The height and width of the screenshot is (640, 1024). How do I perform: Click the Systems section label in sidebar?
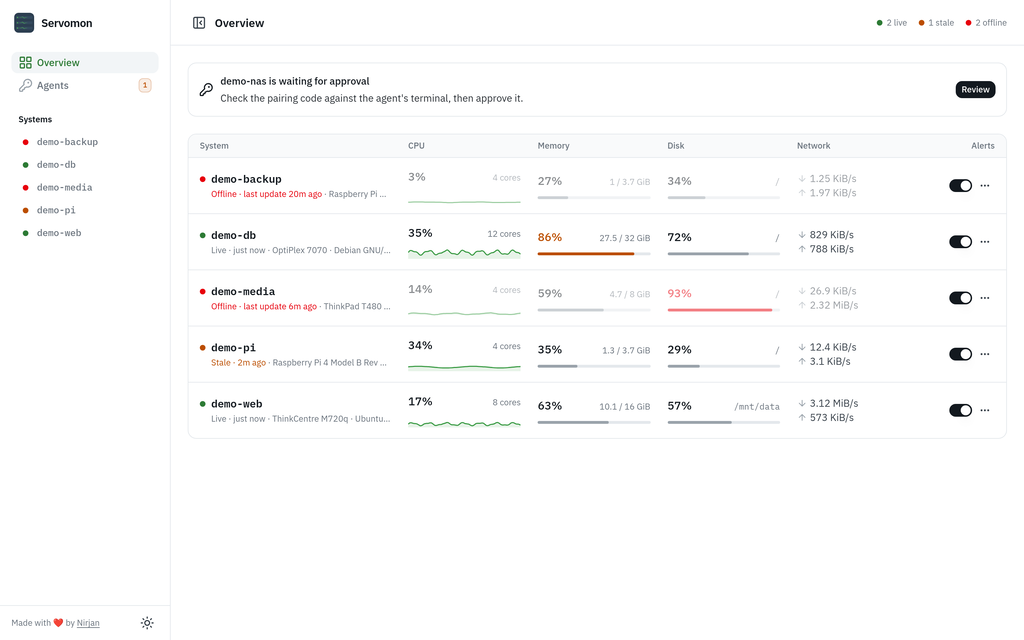tap(35, 120)
